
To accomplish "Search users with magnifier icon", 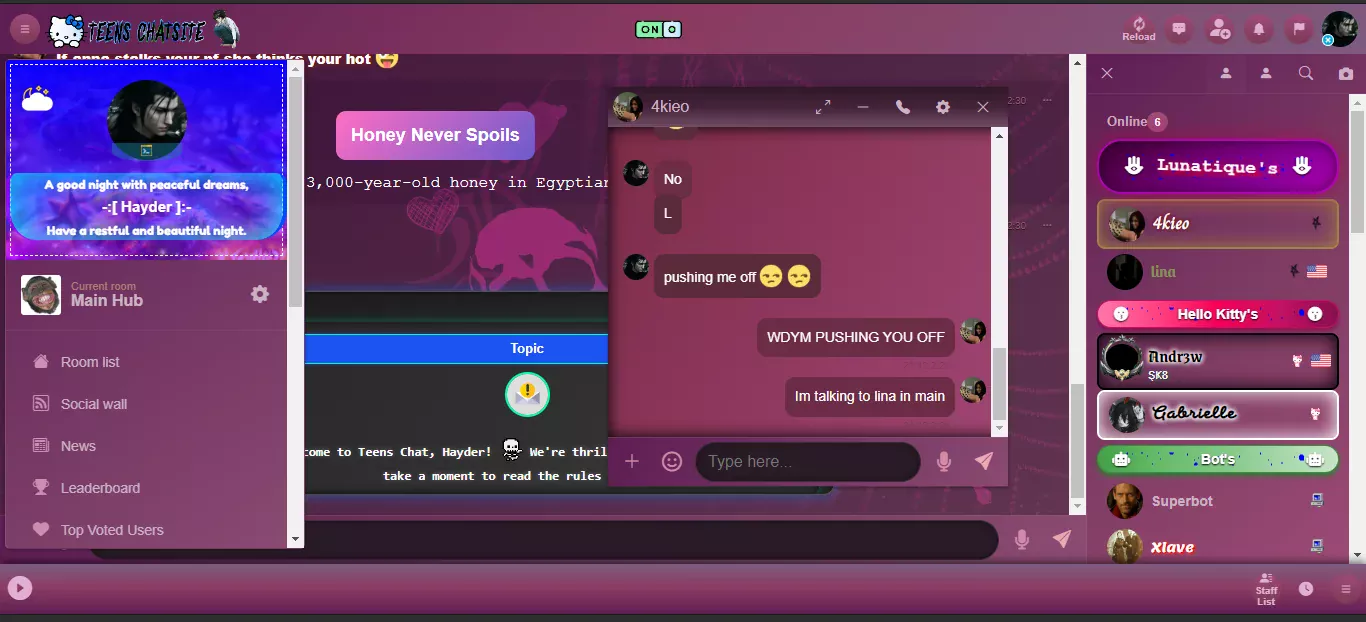I will point(1306,73).
